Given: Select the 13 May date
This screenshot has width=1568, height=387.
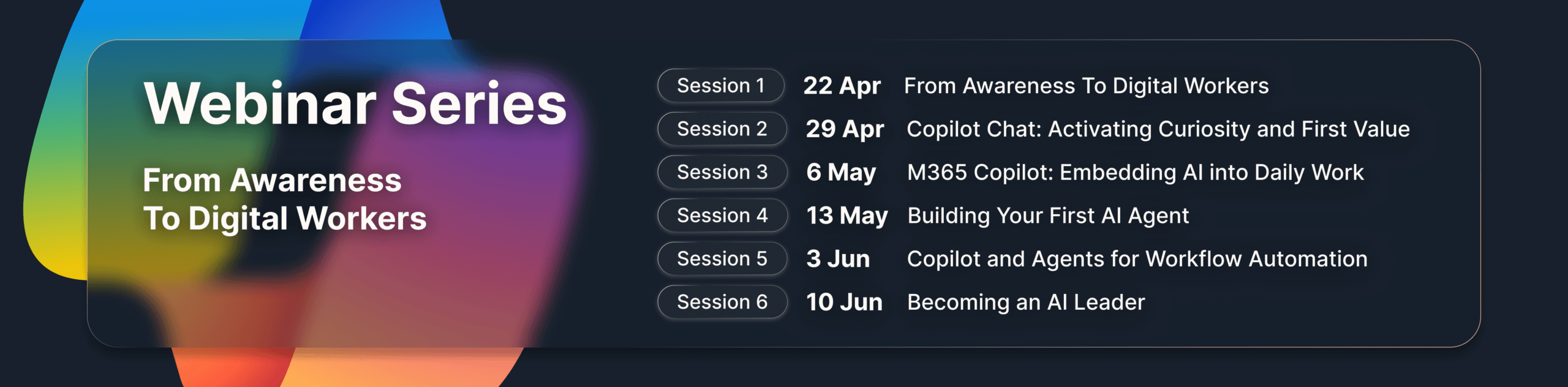Looking at the screenshot, I should click(846, 216).
